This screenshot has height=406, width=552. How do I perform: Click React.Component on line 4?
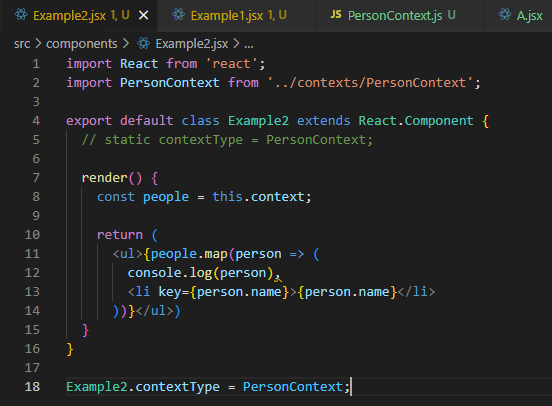416,121
